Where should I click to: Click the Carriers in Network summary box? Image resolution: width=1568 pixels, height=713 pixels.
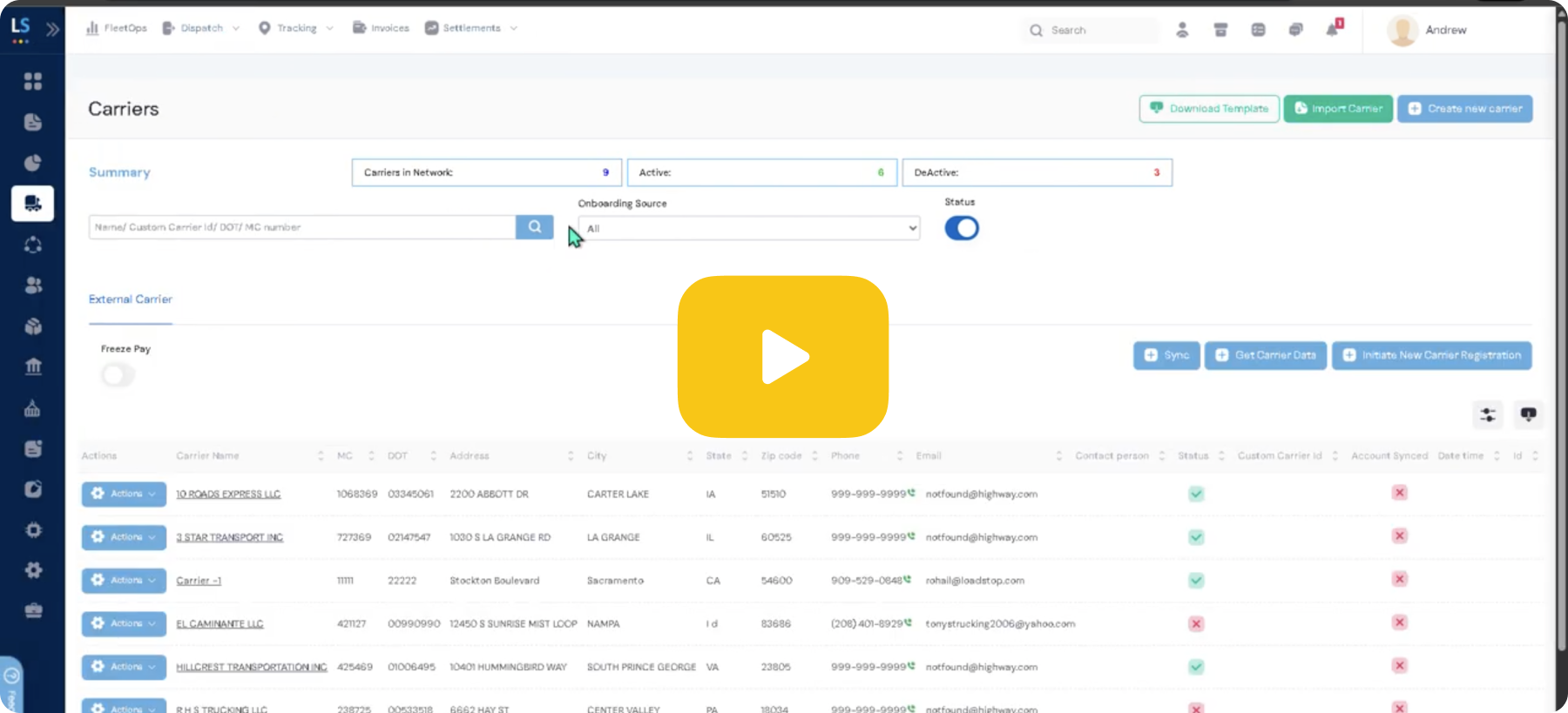click(487, 172)
